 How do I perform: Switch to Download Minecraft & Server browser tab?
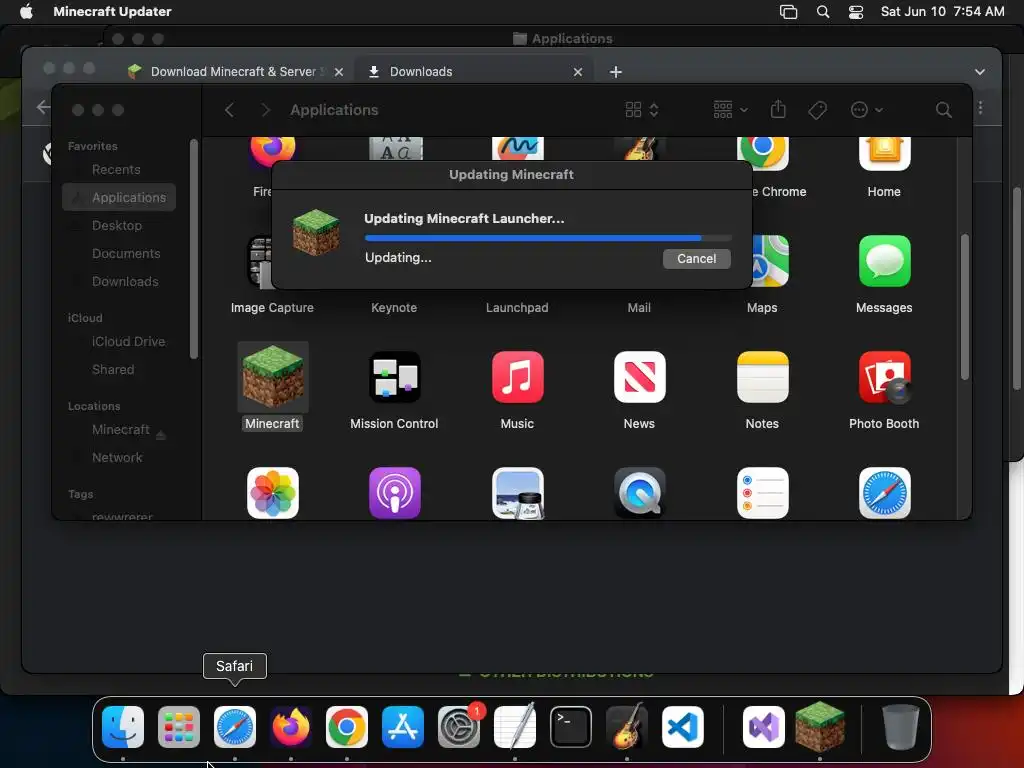click(233, 72)
